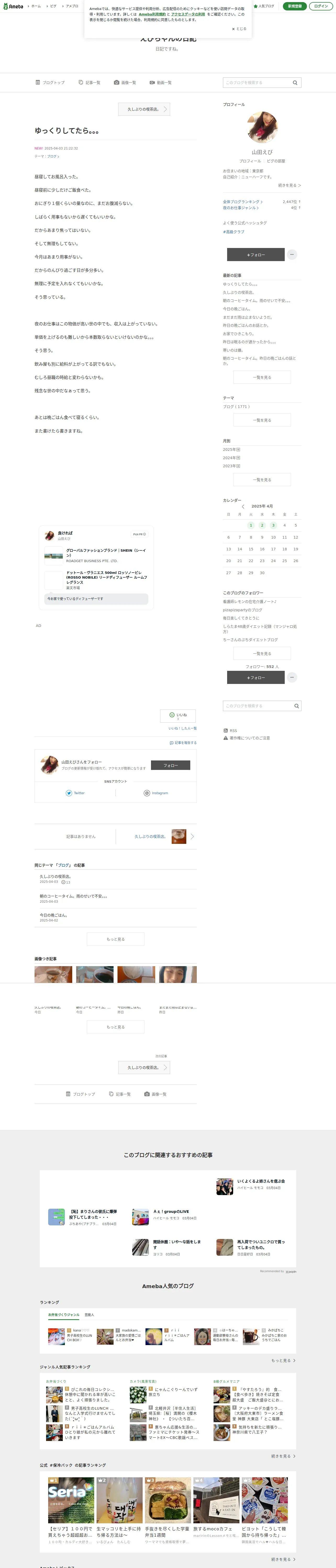
Task: Click the magnifier icon in the lower sidebar search box
Action: click(x=296, y=706)
